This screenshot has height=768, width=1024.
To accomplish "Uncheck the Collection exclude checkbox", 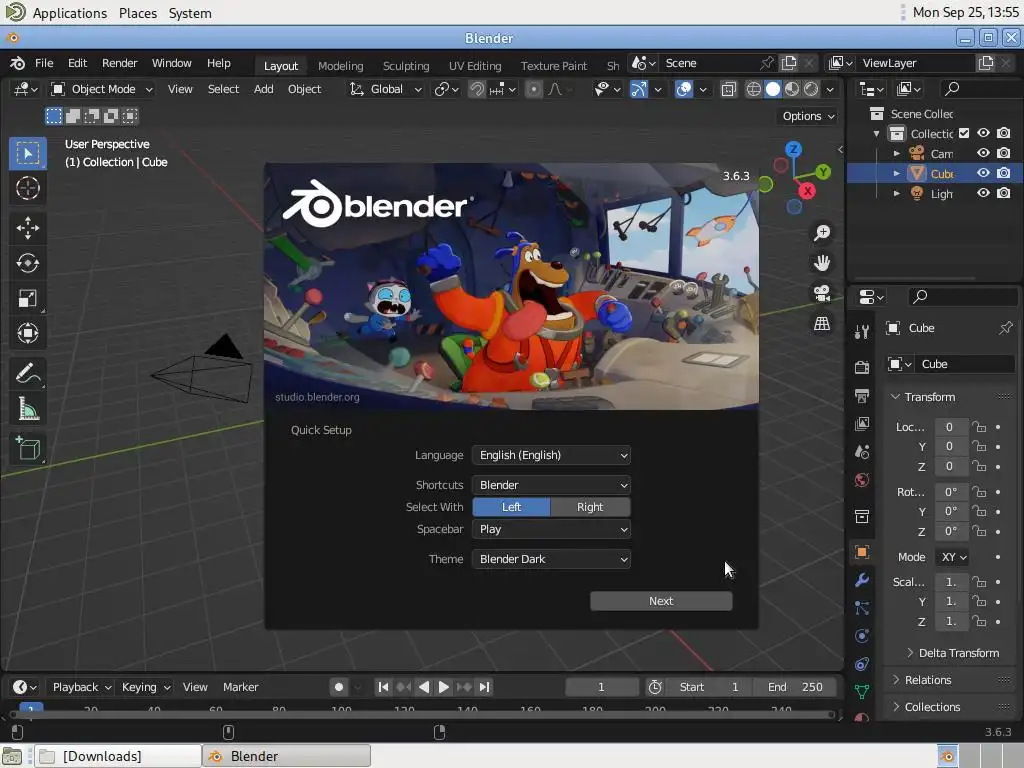I will pos(964,133).
